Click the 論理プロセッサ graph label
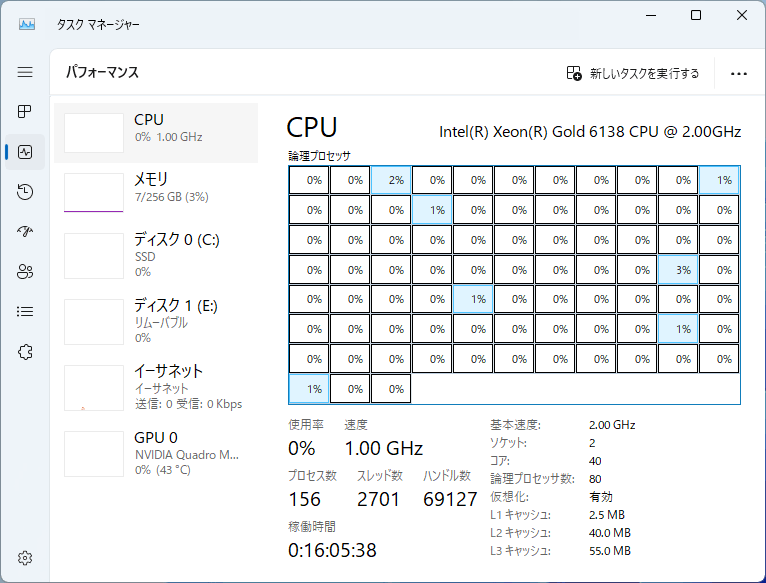The height and width of the screenshot is (583, 766). pos(319,156)
